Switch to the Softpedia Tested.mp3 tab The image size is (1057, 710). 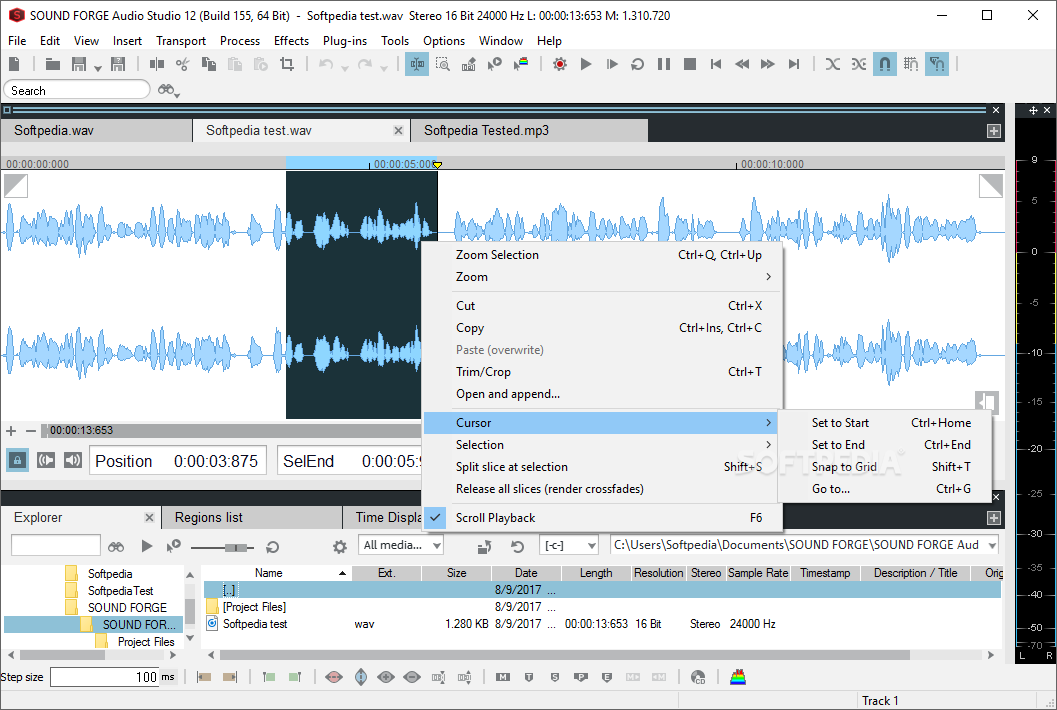(528, 130)
